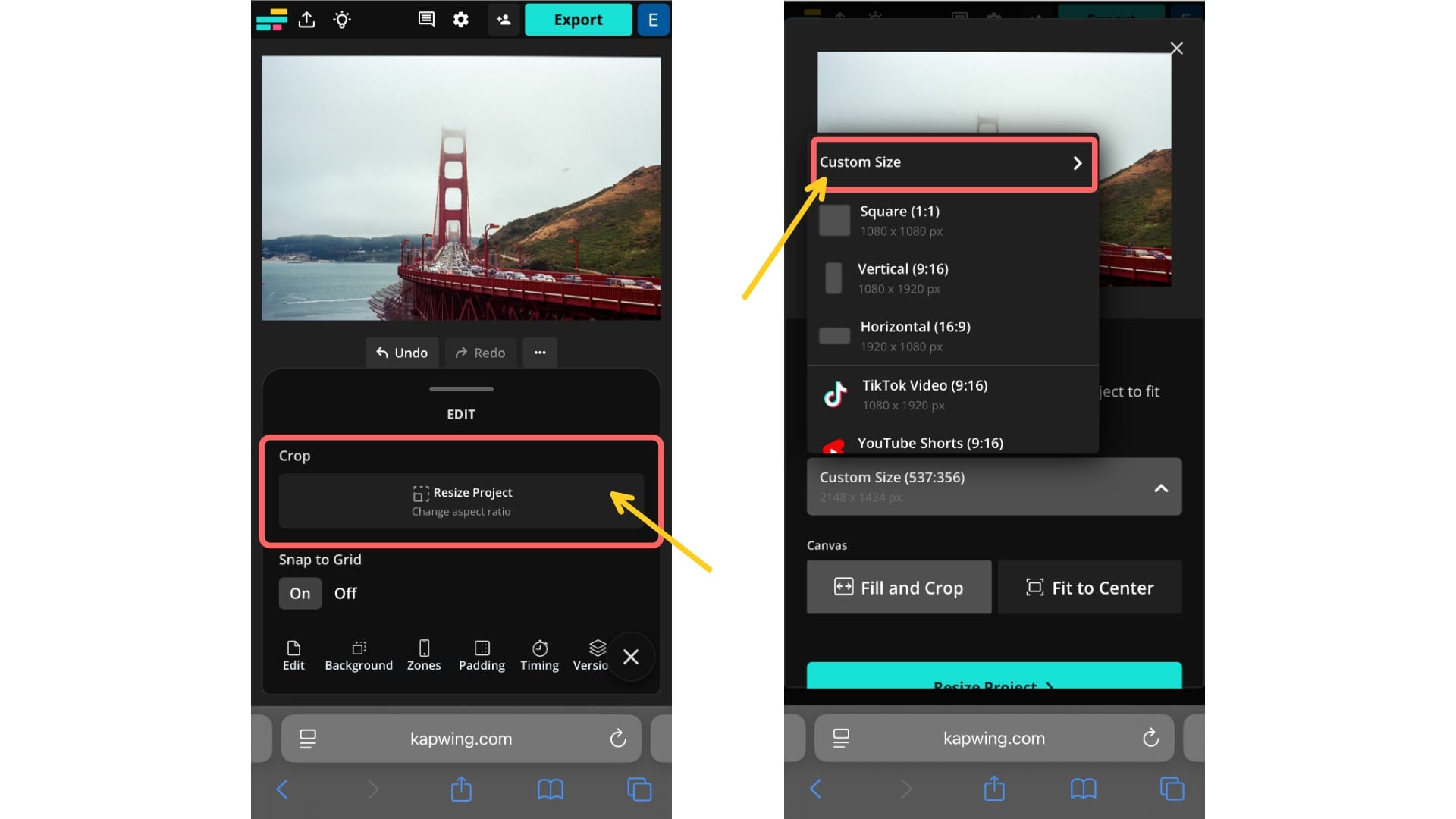Open the Padding tool
1456x819 pixels.
481,655
